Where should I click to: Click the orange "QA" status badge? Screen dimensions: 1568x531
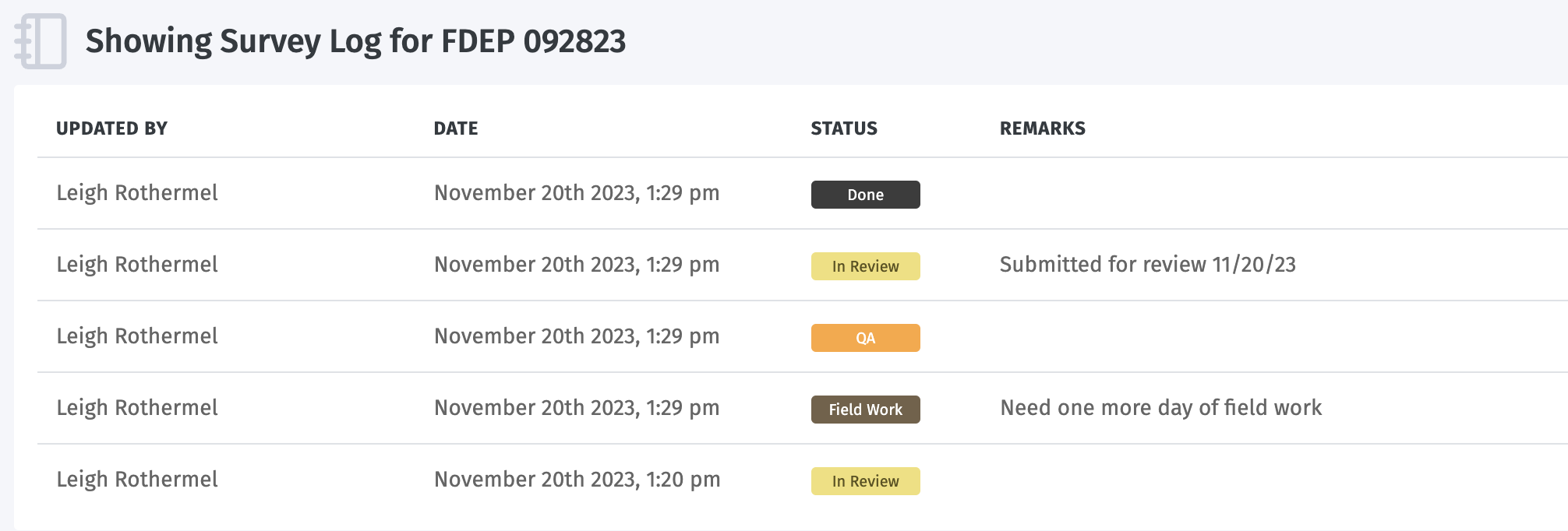(865, 338)
